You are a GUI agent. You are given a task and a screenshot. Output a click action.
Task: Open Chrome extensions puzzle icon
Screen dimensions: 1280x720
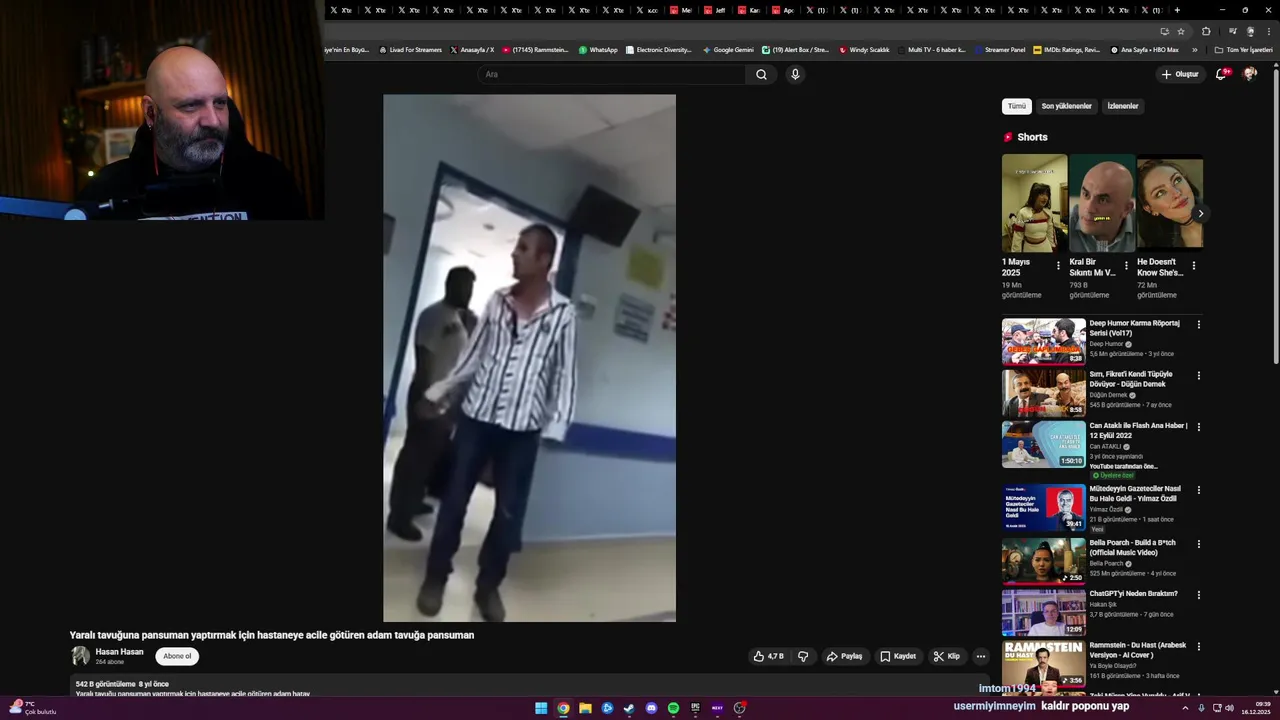click(x=1206, y=31)
